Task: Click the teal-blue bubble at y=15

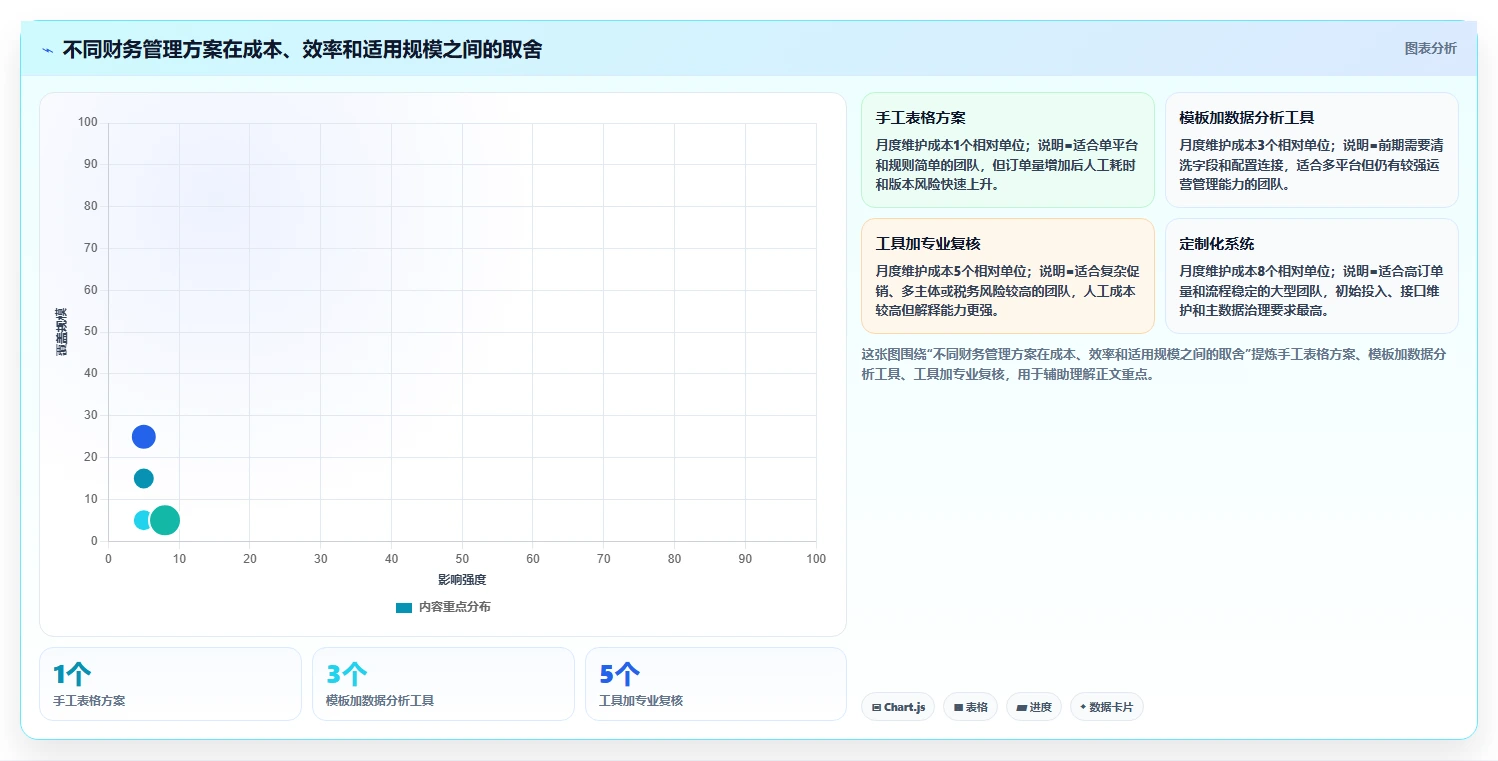Action: [x=144, y=479]
